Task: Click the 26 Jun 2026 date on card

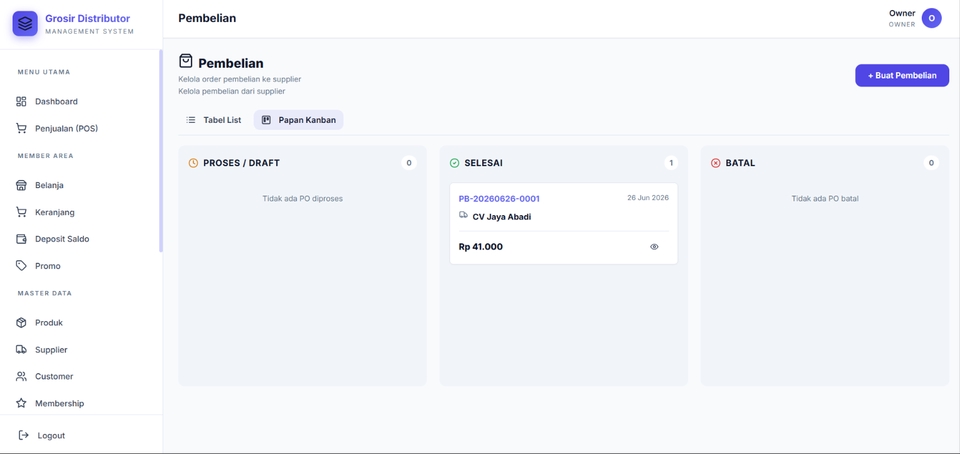Action: point(648,198)
